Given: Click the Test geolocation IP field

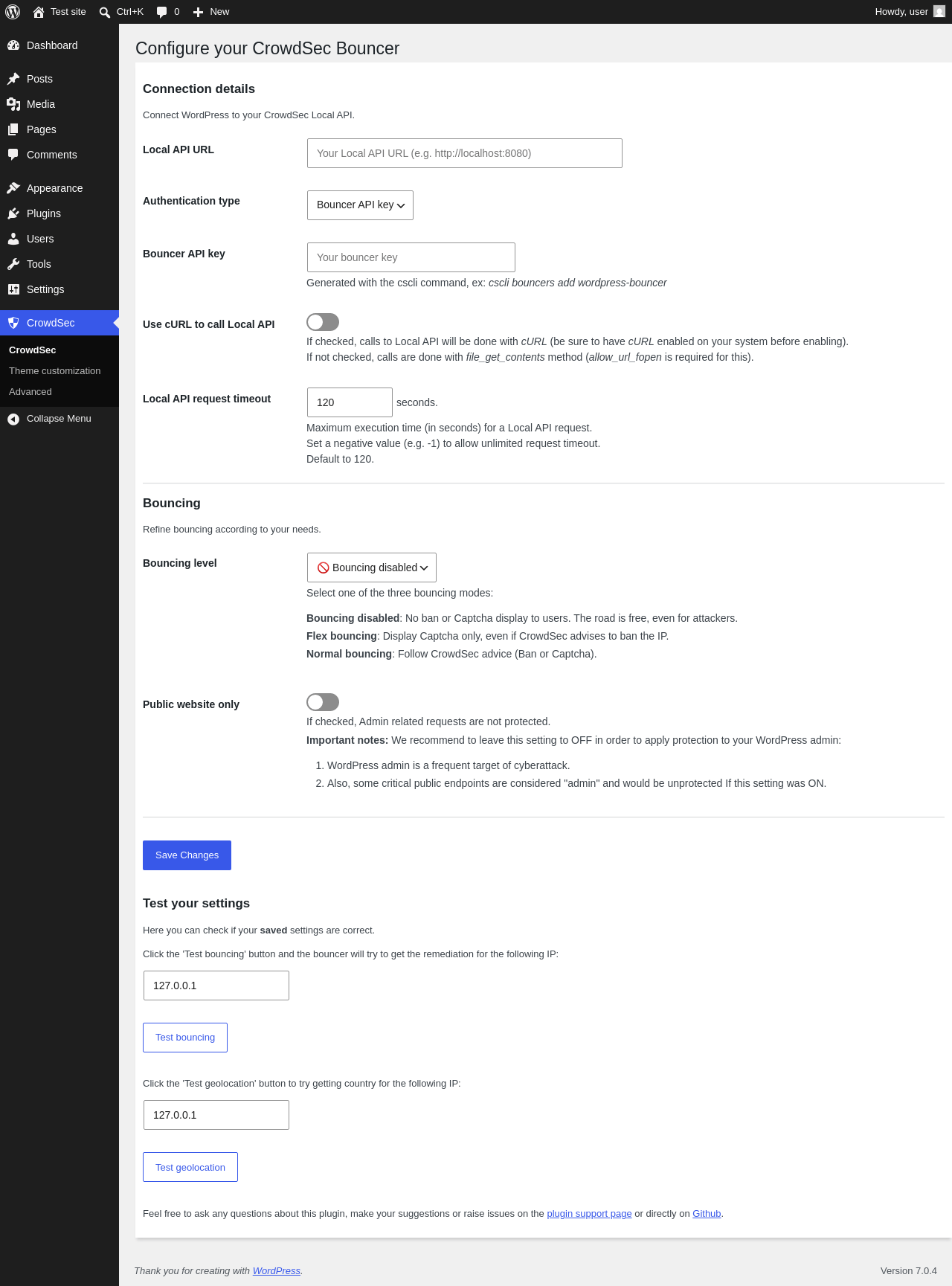Looking at the screenshot, I should point(216,1115).
